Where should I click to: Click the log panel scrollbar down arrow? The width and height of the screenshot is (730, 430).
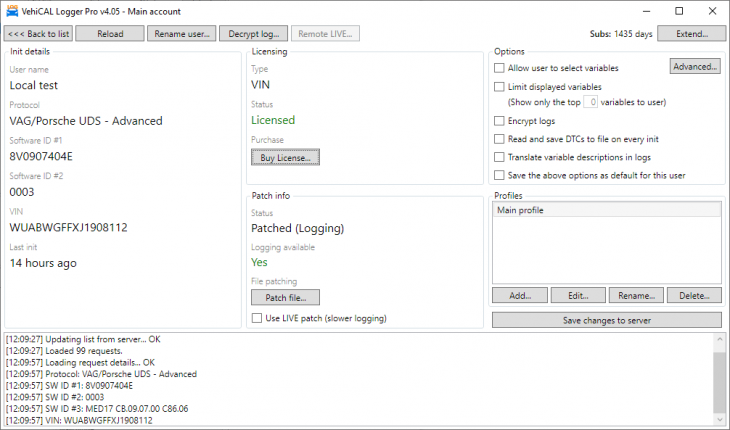coord(717,419)
